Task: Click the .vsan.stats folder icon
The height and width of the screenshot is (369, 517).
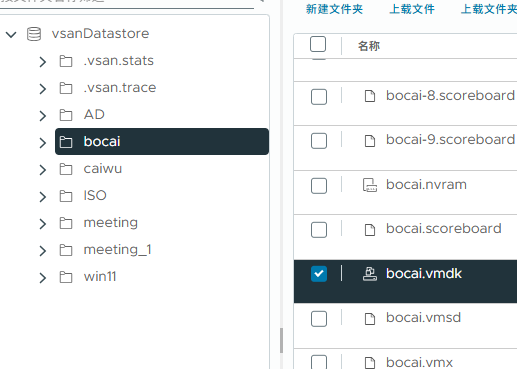Action: [x=66, y=61]
